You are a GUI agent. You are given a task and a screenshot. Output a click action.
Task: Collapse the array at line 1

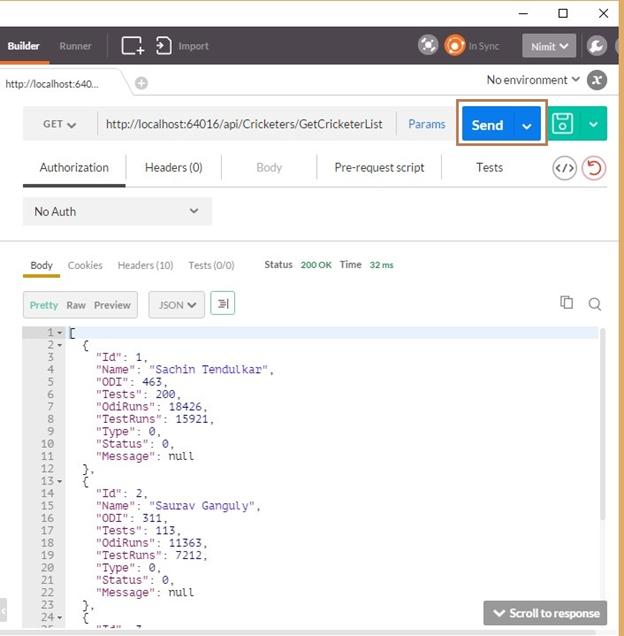60,333
